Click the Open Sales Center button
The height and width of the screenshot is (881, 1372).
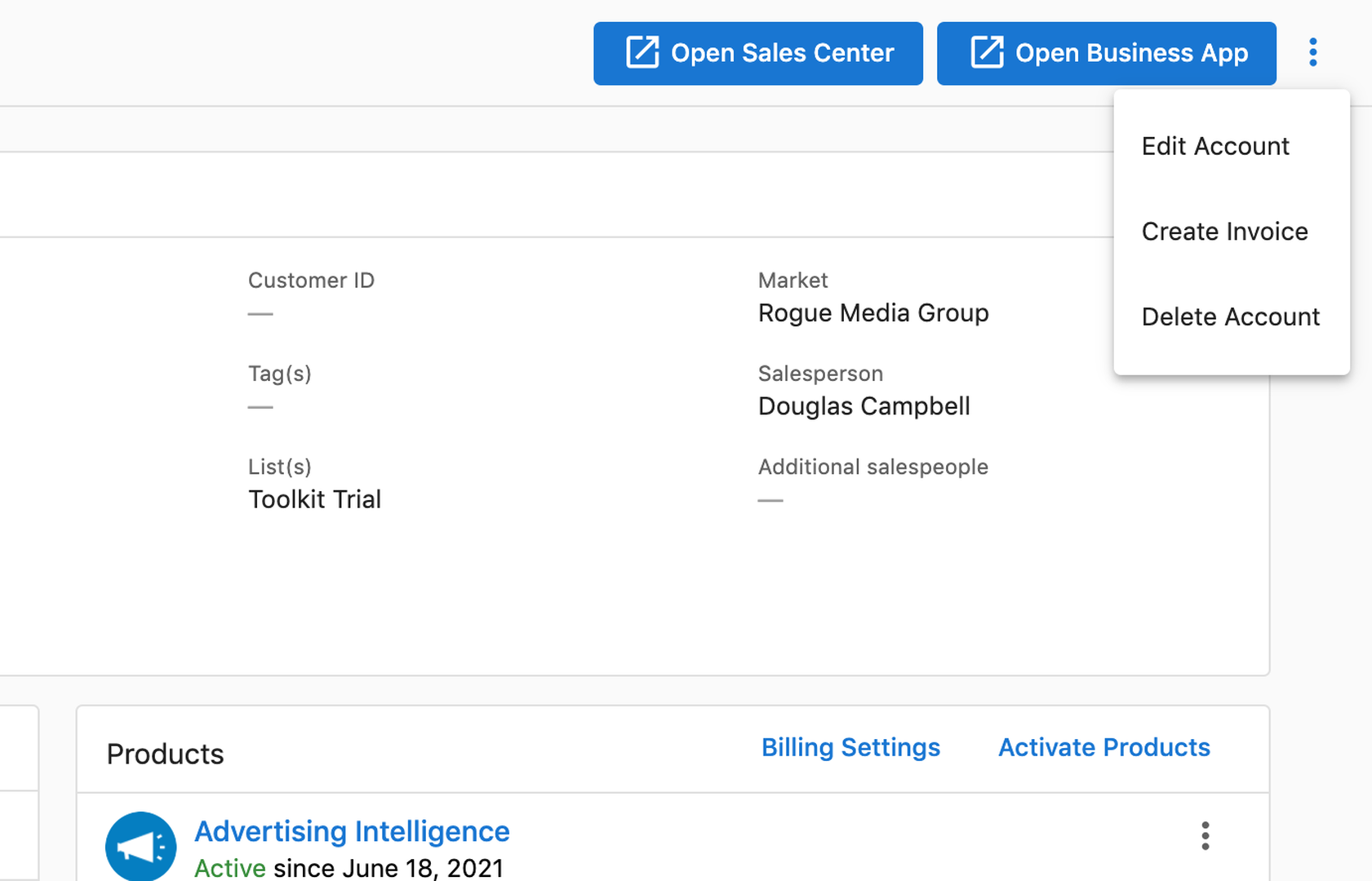click(757, 53)
